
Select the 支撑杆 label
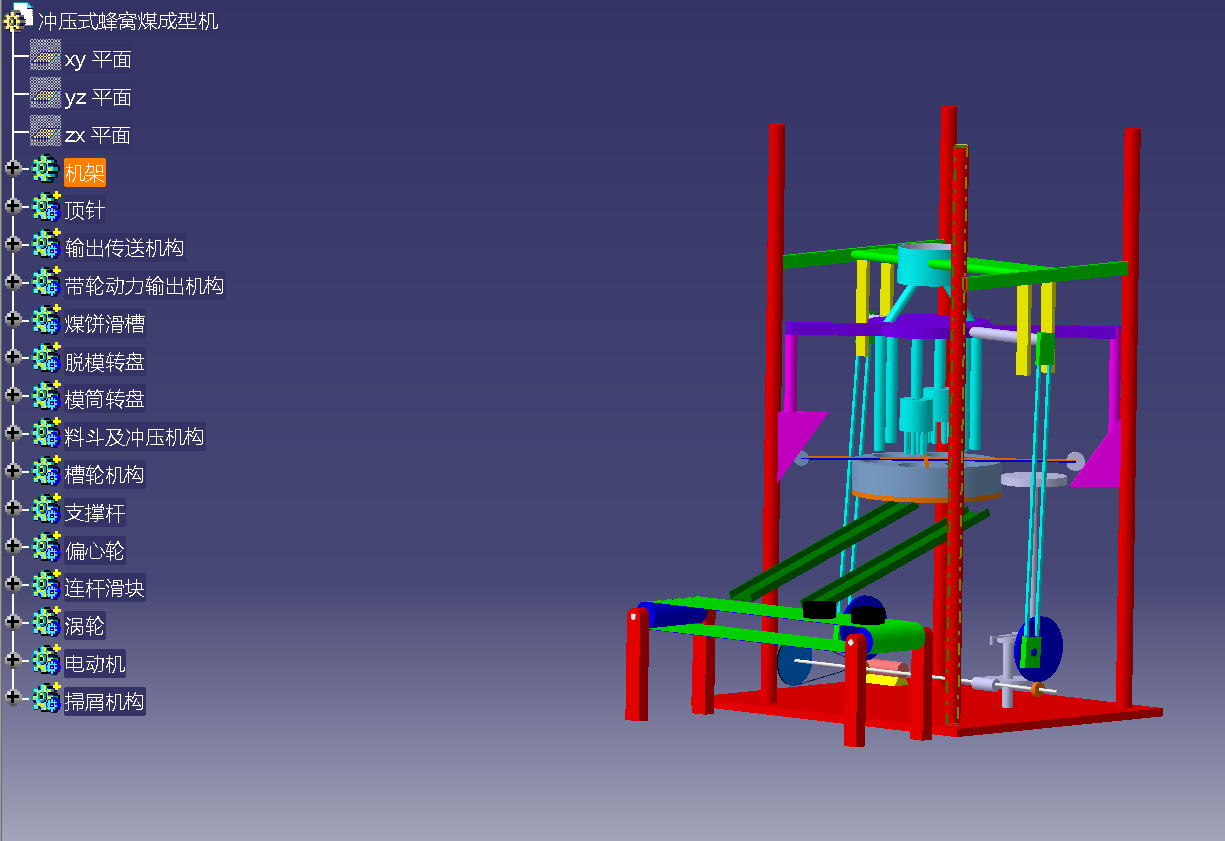(95, 513)
